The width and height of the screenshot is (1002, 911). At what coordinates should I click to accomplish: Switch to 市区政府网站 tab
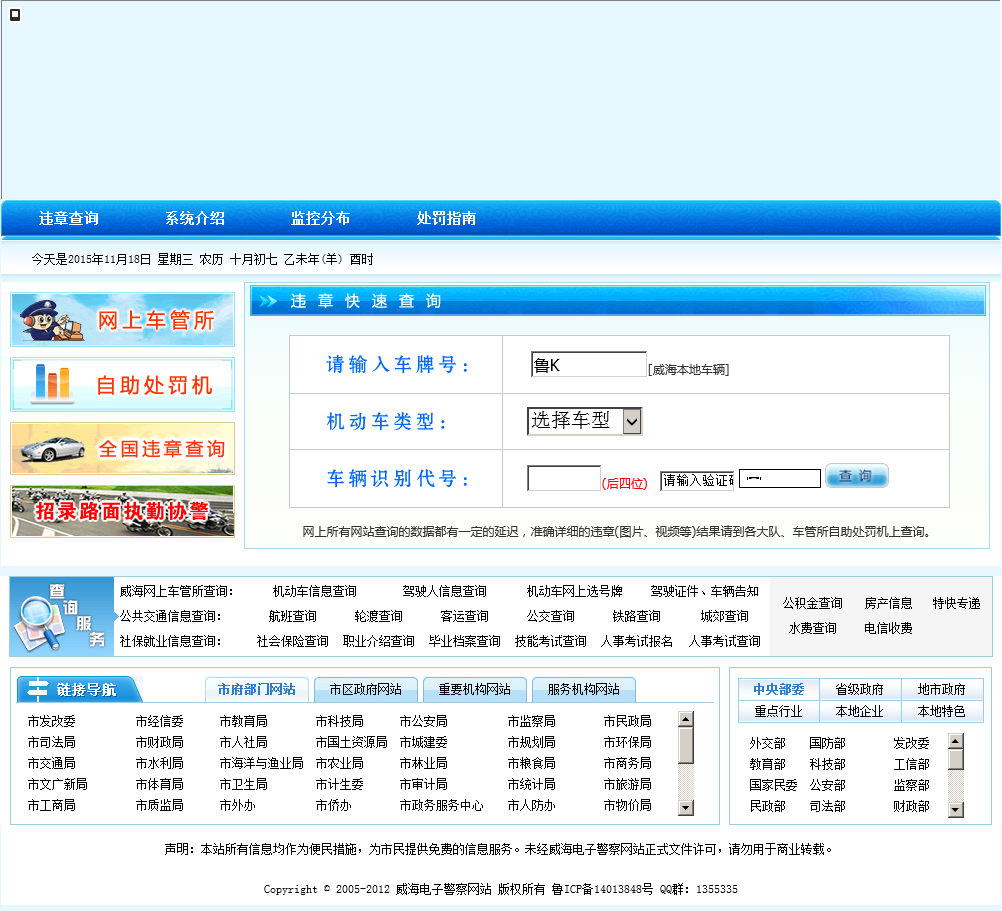click(x=366, y=690)
